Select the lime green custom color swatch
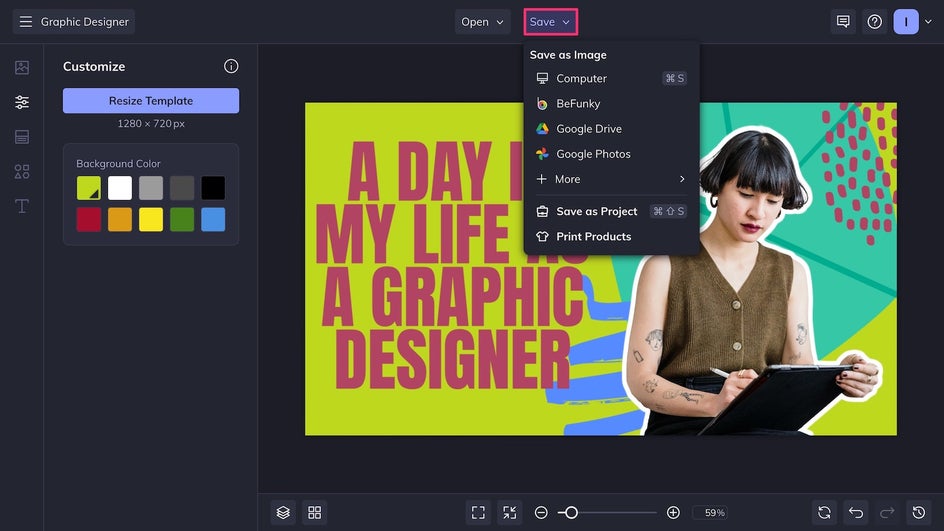 pyautogui.click(x=88, y=188)
